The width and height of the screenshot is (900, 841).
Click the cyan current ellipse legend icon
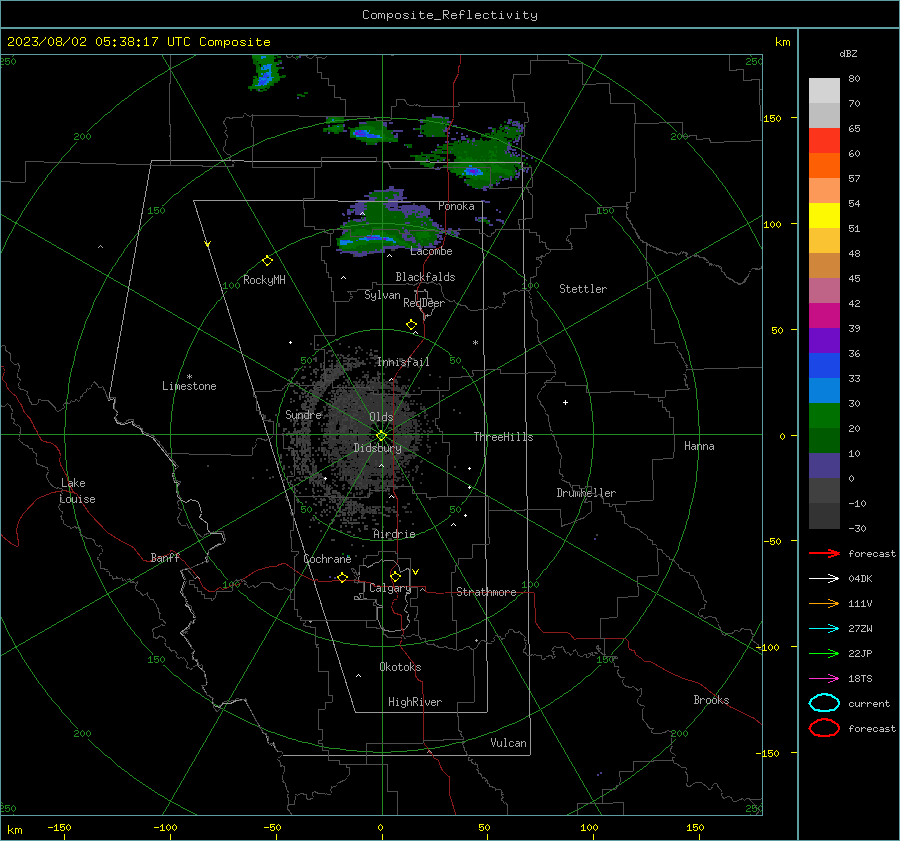(x=824, y=703)
